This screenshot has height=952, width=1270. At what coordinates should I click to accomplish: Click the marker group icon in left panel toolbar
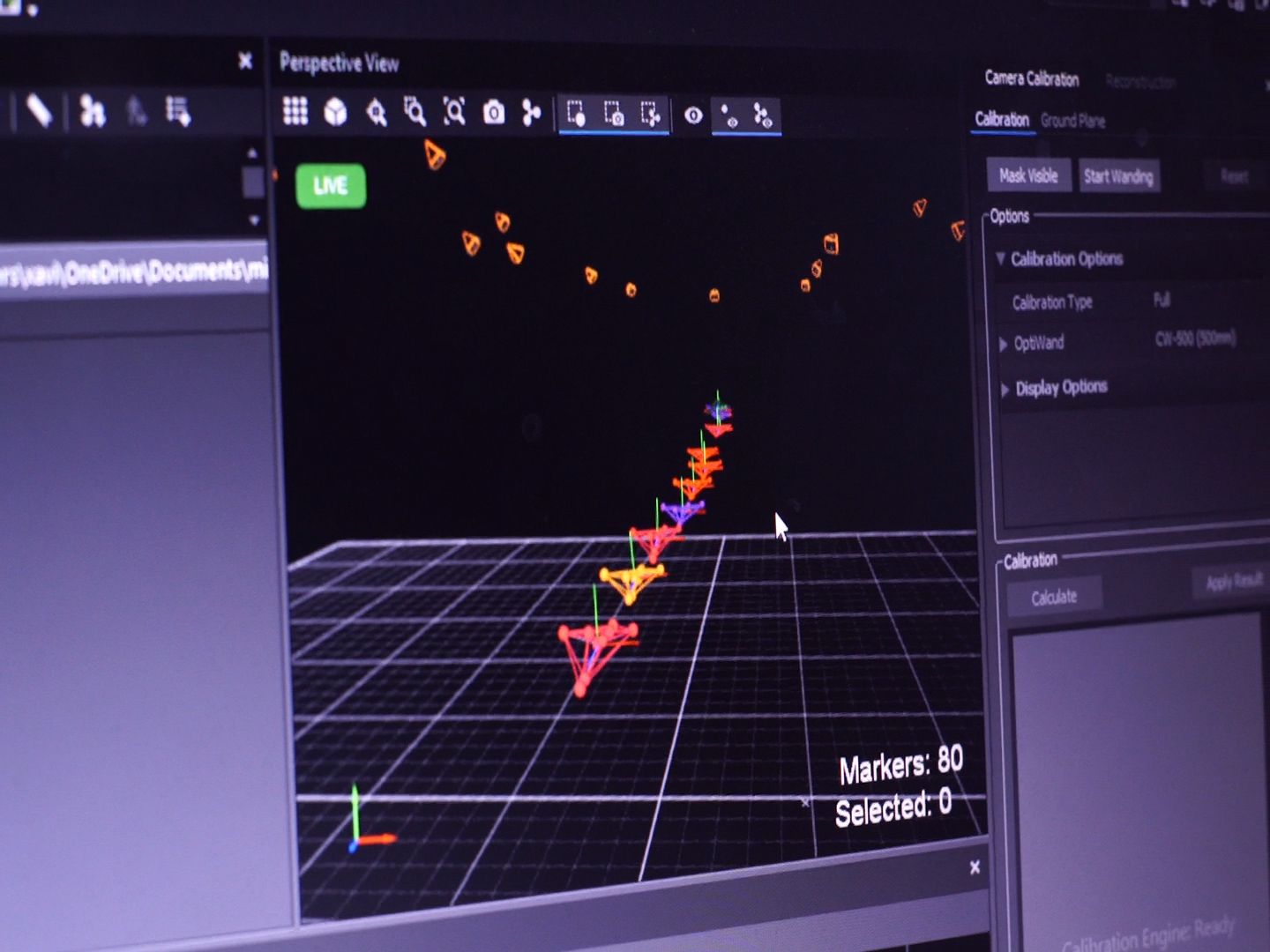(x=92, y=112)
